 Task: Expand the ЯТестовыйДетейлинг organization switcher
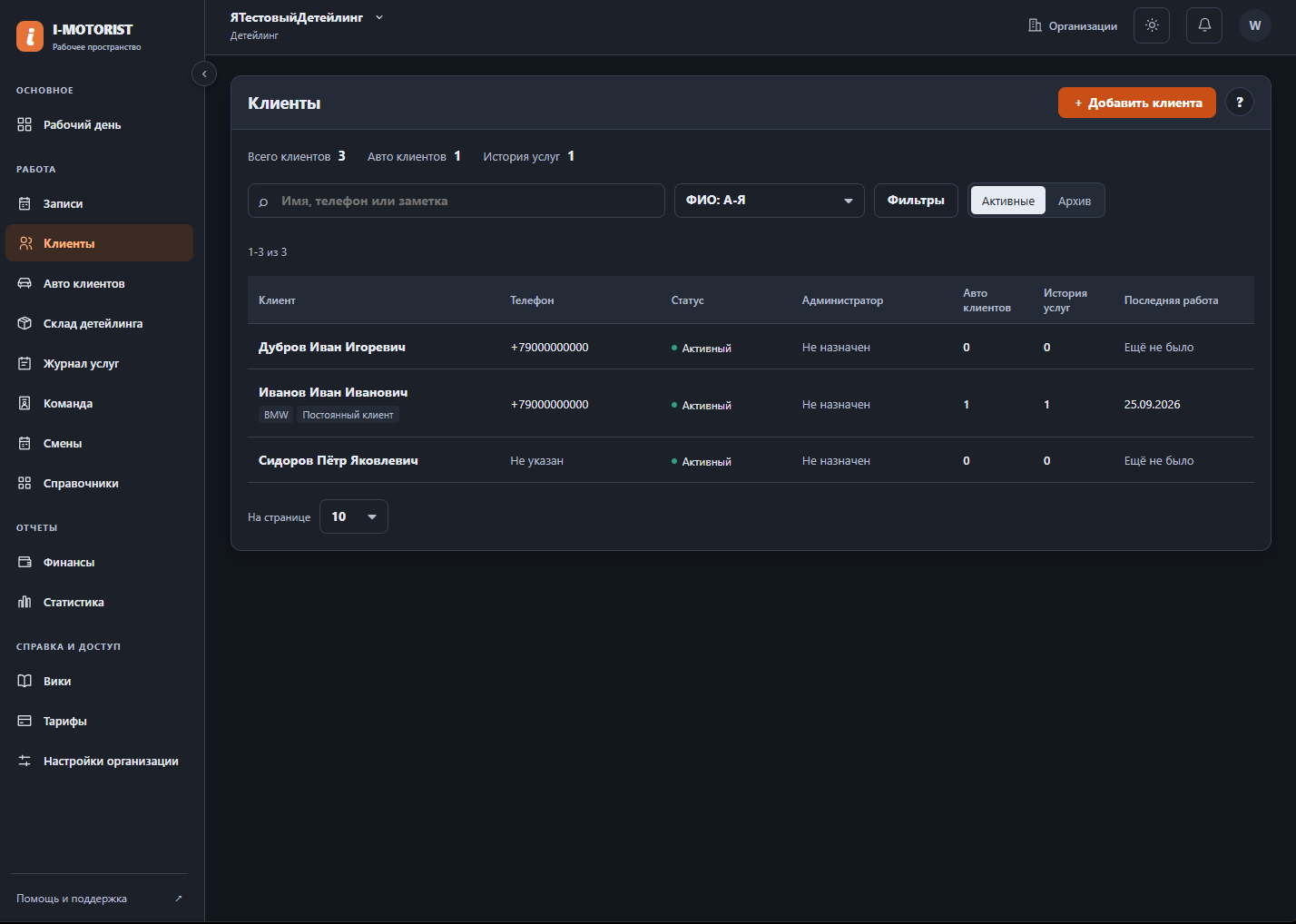(x=307, y=17)
